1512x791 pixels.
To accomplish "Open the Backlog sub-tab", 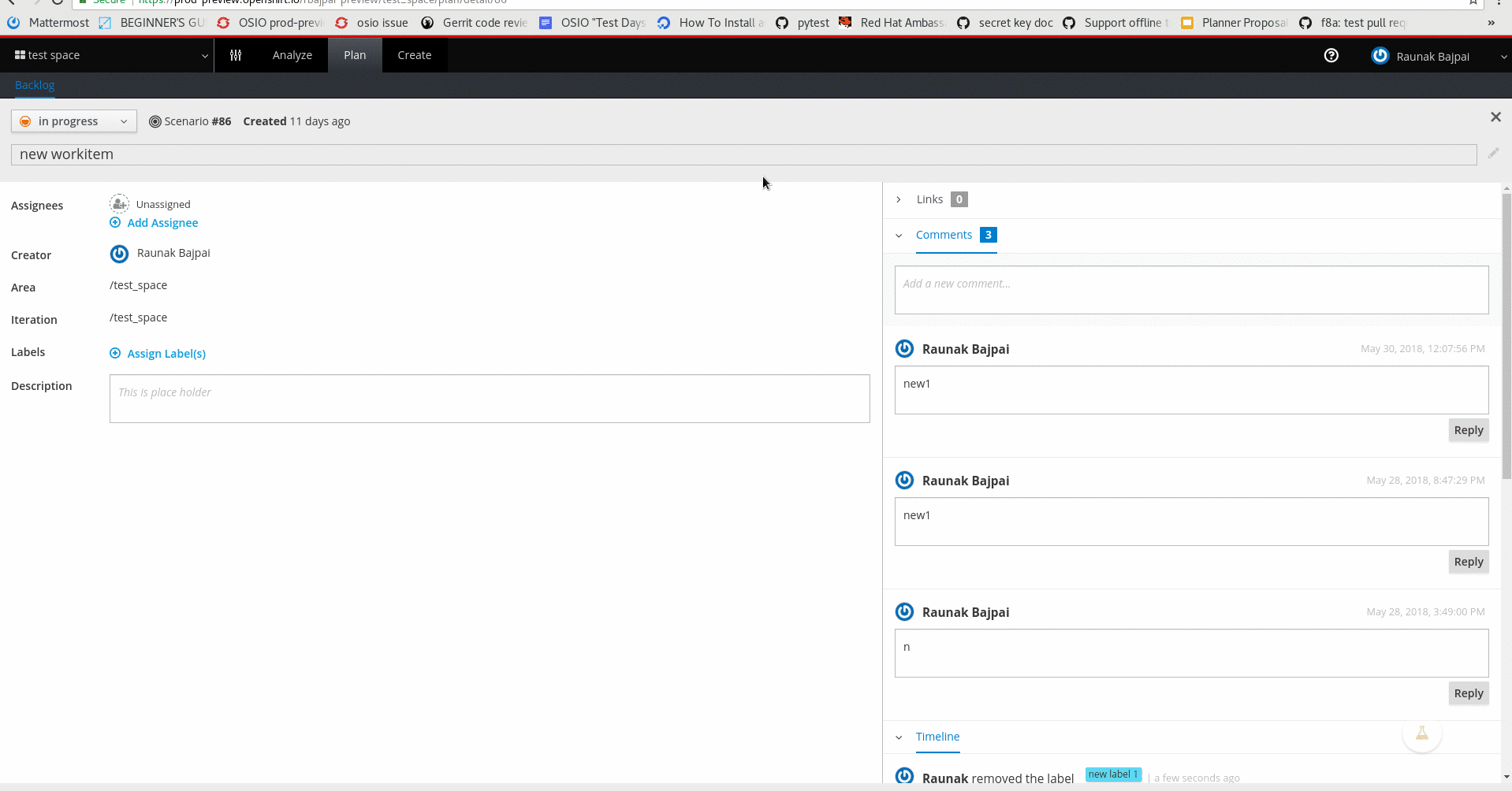I will click(x=35, y=85).
